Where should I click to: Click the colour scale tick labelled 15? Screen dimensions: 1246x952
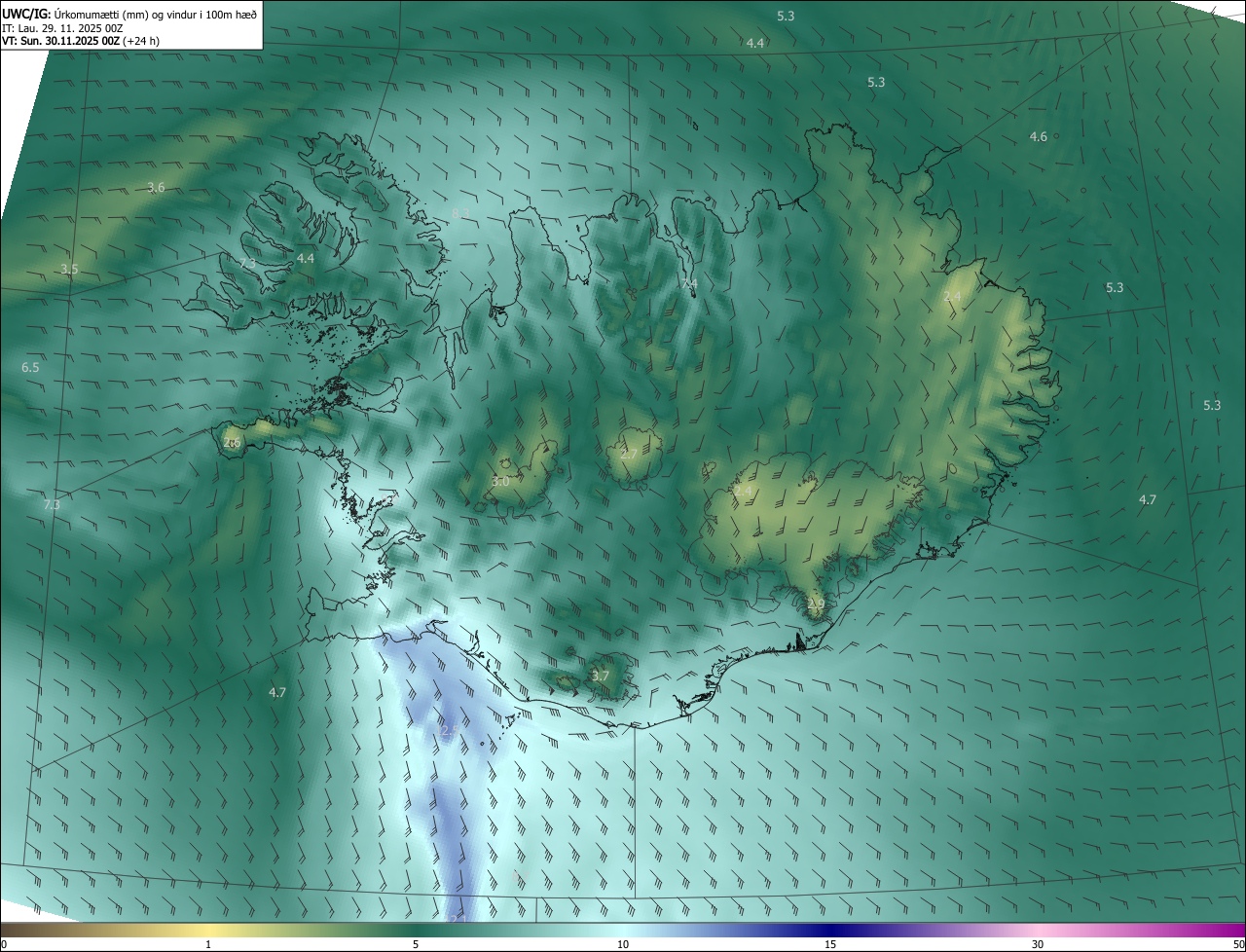click(830, 944)
